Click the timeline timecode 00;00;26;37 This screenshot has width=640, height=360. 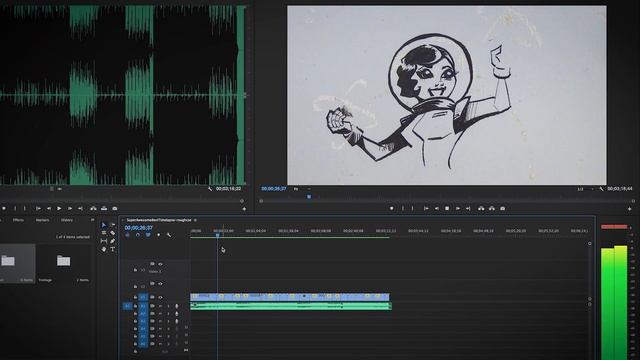pos(139,228)
